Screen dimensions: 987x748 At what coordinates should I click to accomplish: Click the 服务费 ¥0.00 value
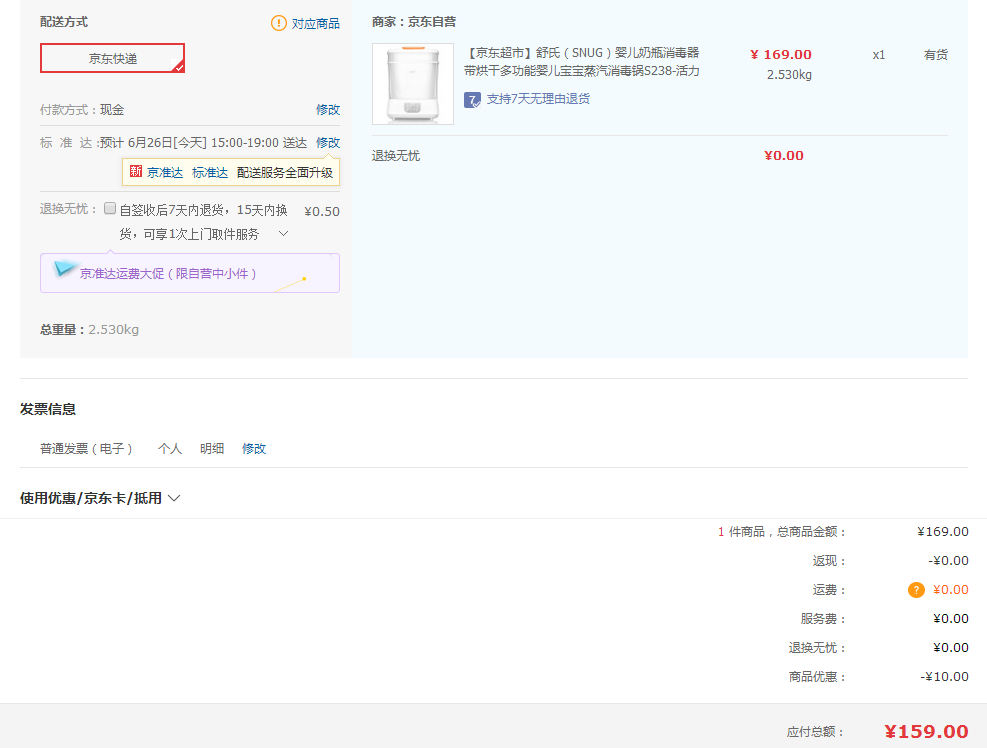pos(951,618)
